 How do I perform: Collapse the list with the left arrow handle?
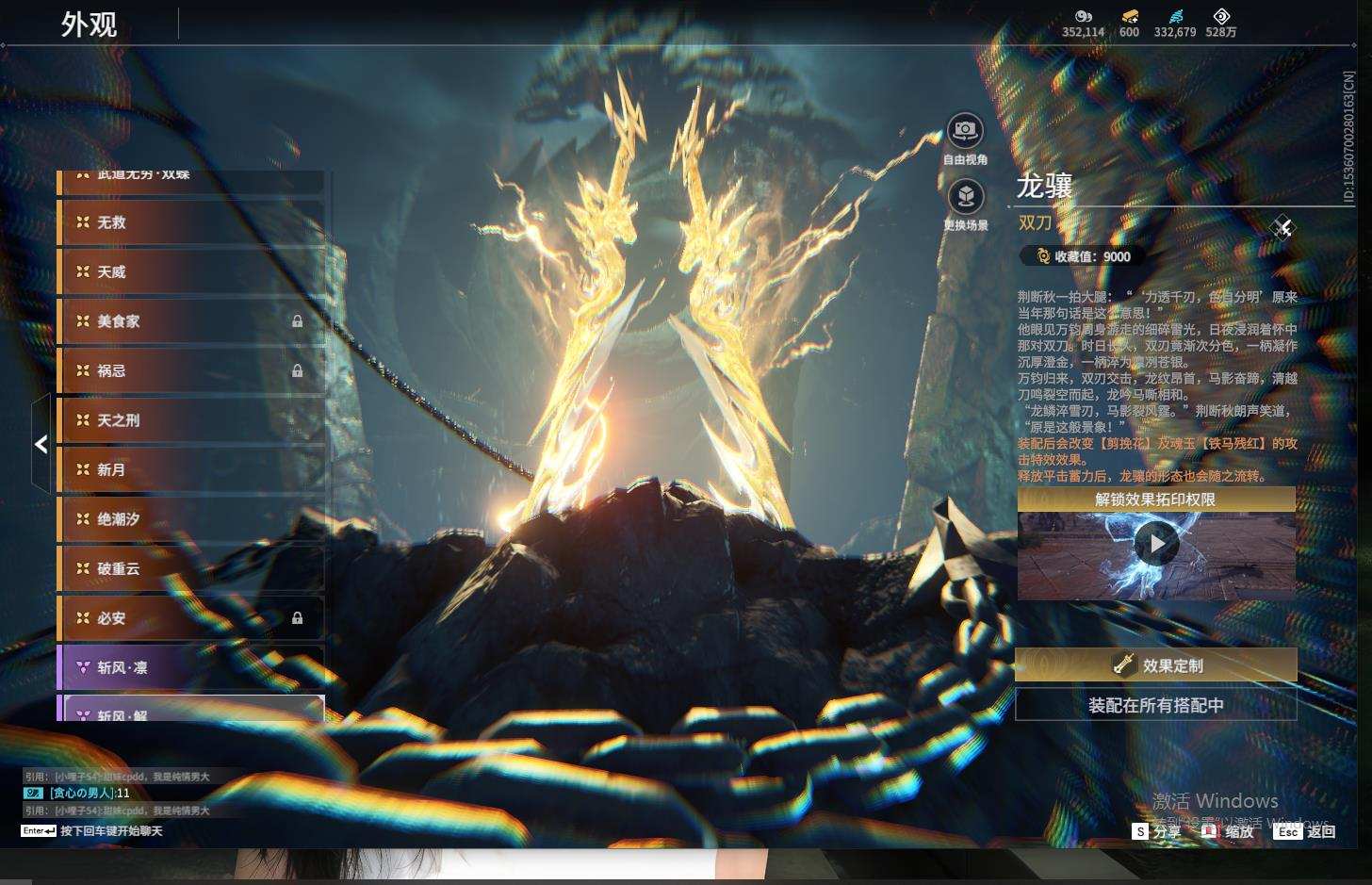(41, 444)
